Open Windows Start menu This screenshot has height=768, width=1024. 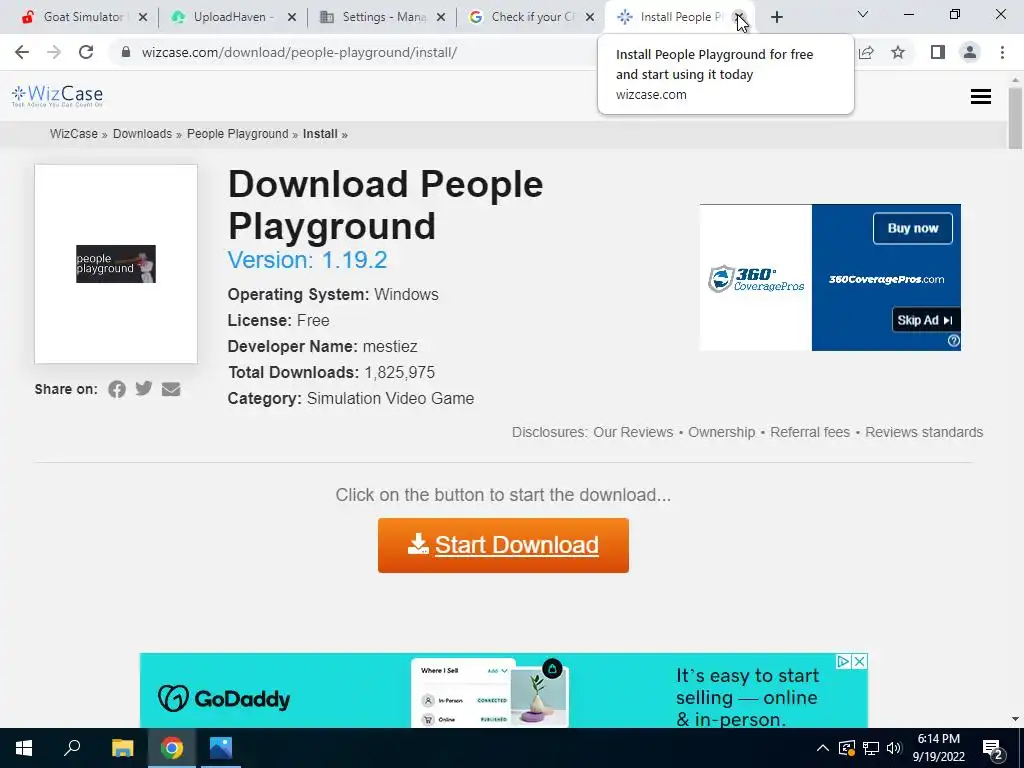[x=24, y=748]
